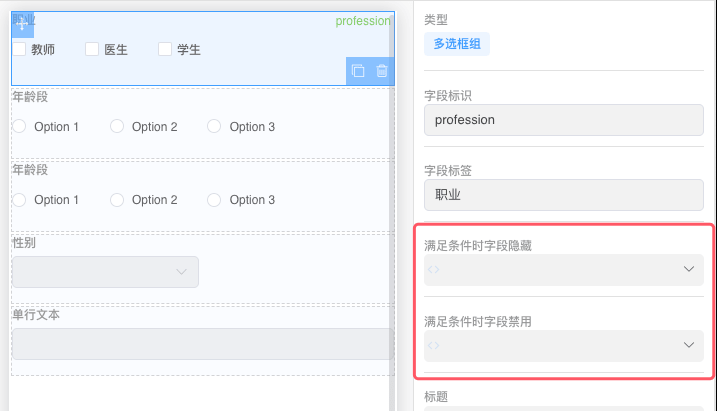Select Option 1 in the first 年龄段 group
Screen dimensions: 717x411
[19, 126]
